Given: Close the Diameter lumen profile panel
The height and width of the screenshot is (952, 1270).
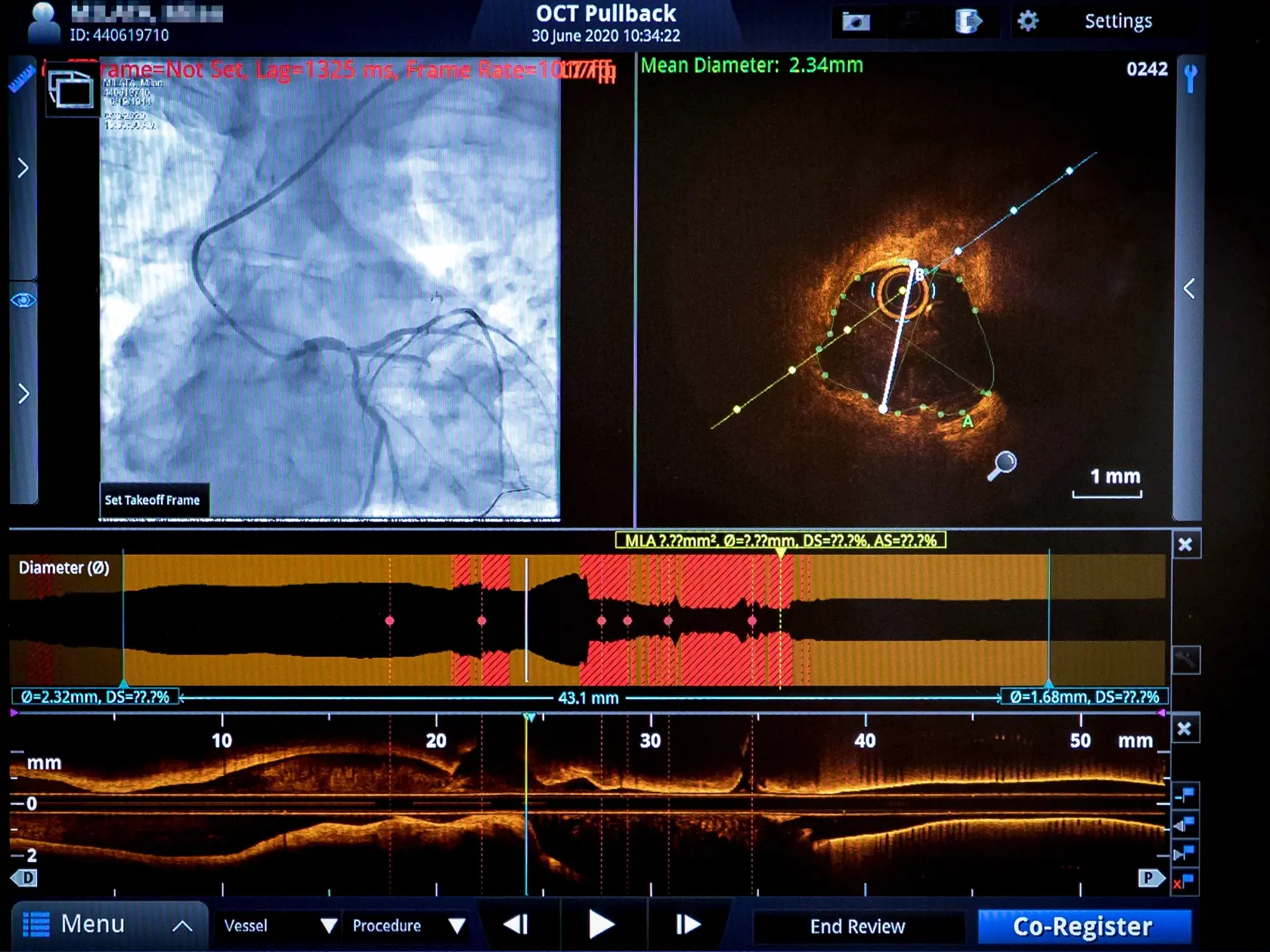Looking at the screenshot, I should [1185, 545].
